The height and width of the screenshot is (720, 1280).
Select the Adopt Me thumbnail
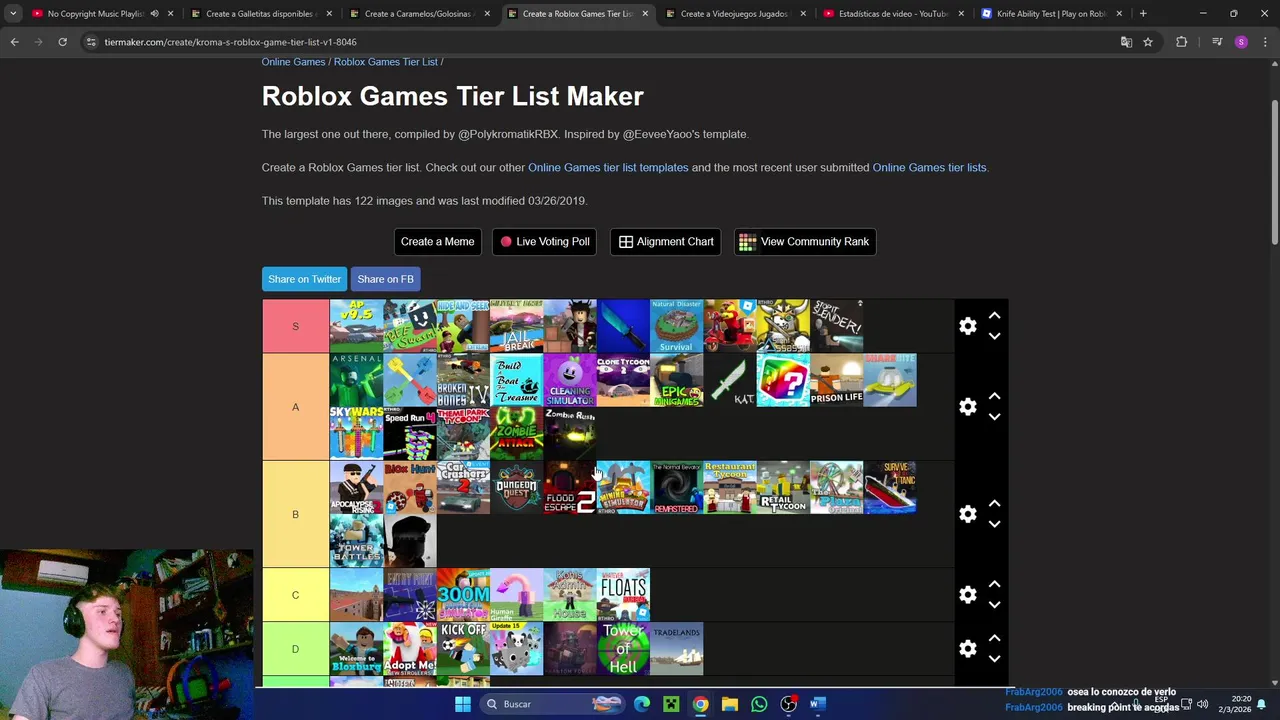pyautogui.click(x=409, y=649)
